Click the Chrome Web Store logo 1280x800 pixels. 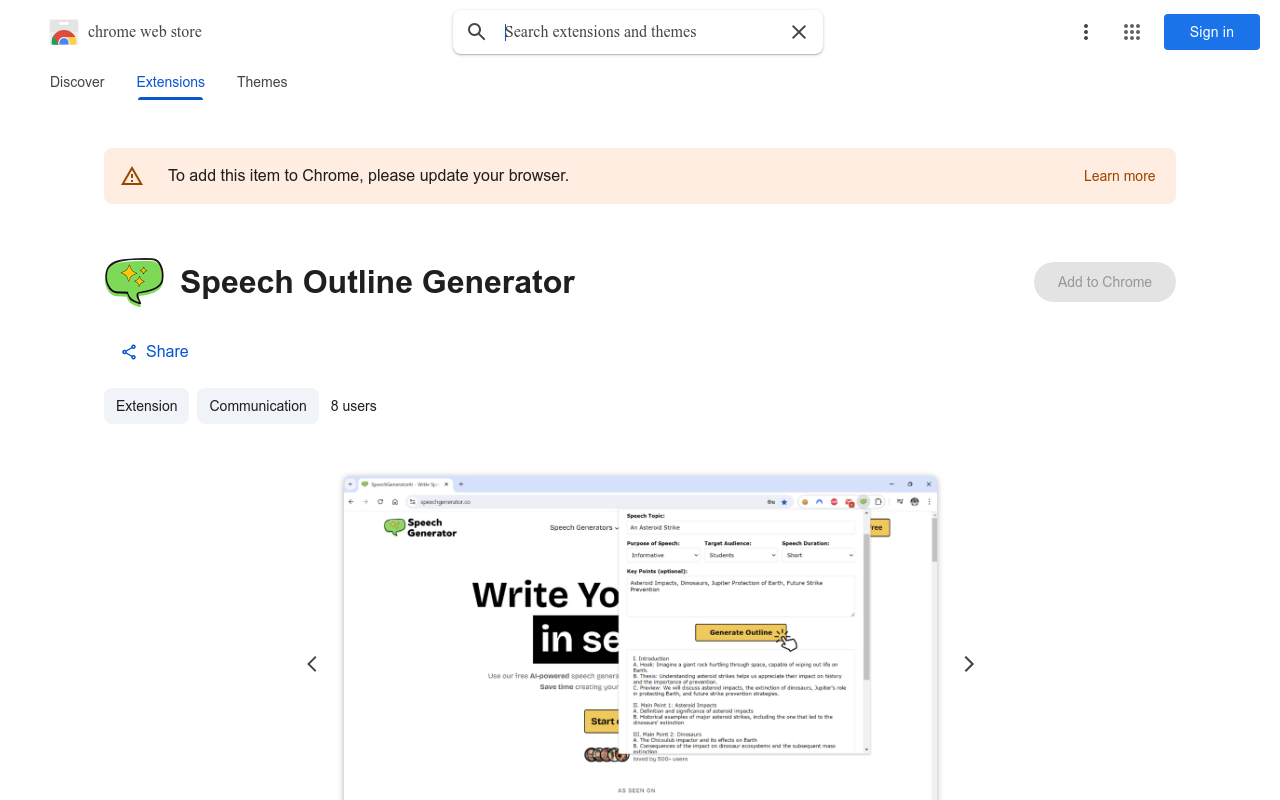(64, 32)
